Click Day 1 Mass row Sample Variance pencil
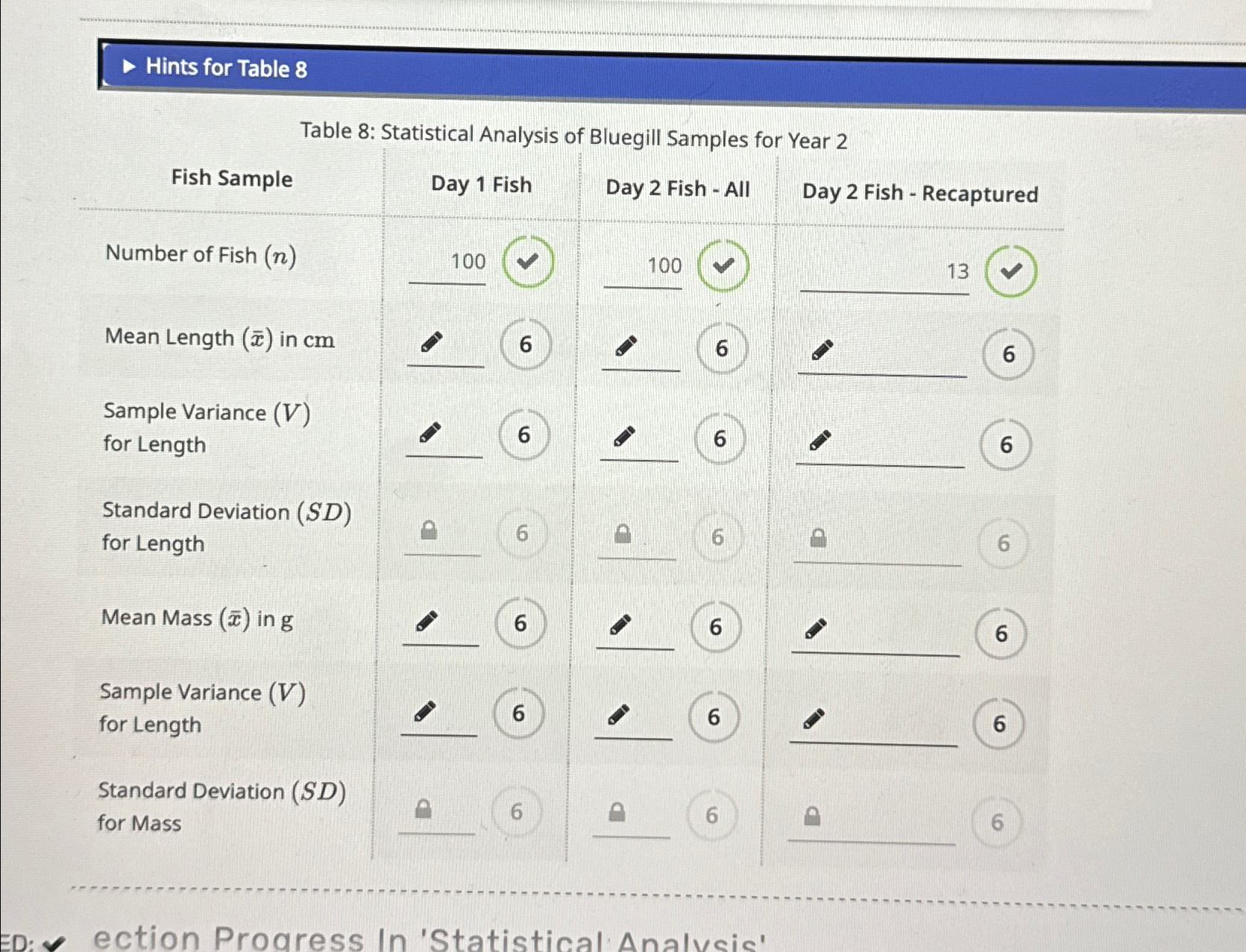 (x=425, y=711)
